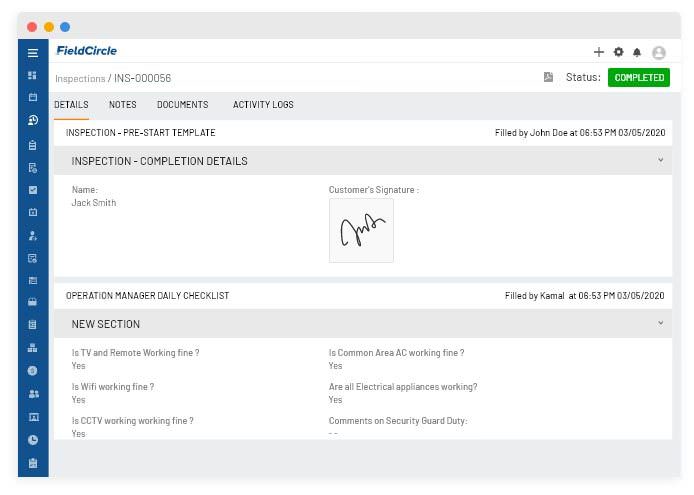Click 'Is Wifi working fine ?' question
Image resolution: width=694 pixels, height=495 pixels.
tap(113, 387)
